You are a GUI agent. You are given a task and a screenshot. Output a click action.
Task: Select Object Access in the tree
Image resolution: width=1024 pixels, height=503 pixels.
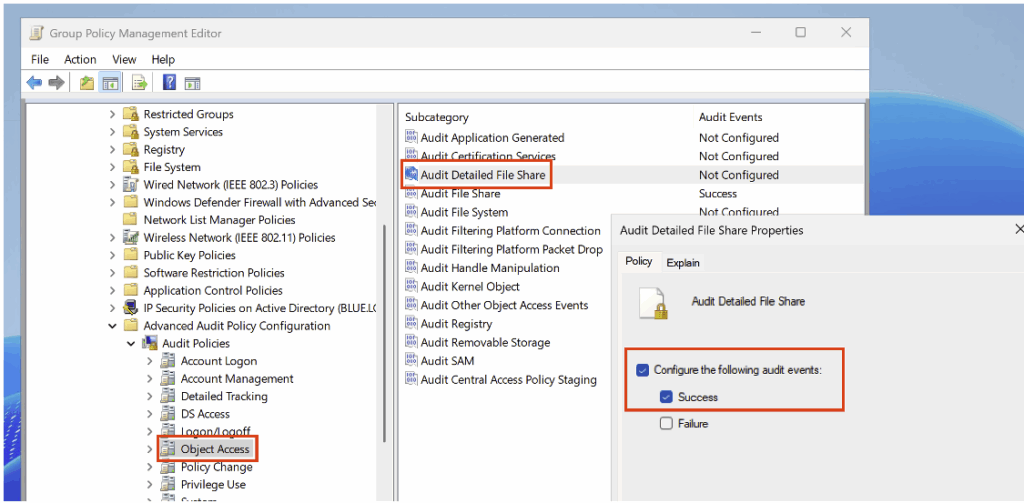coord(215,450)
